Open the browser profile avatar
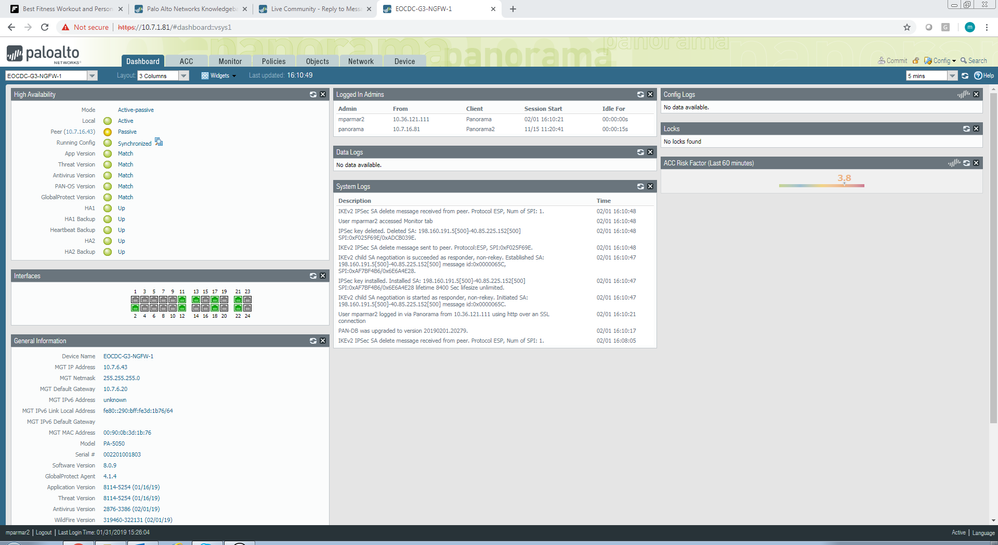998x545 pixels. [x=969, y=27]
